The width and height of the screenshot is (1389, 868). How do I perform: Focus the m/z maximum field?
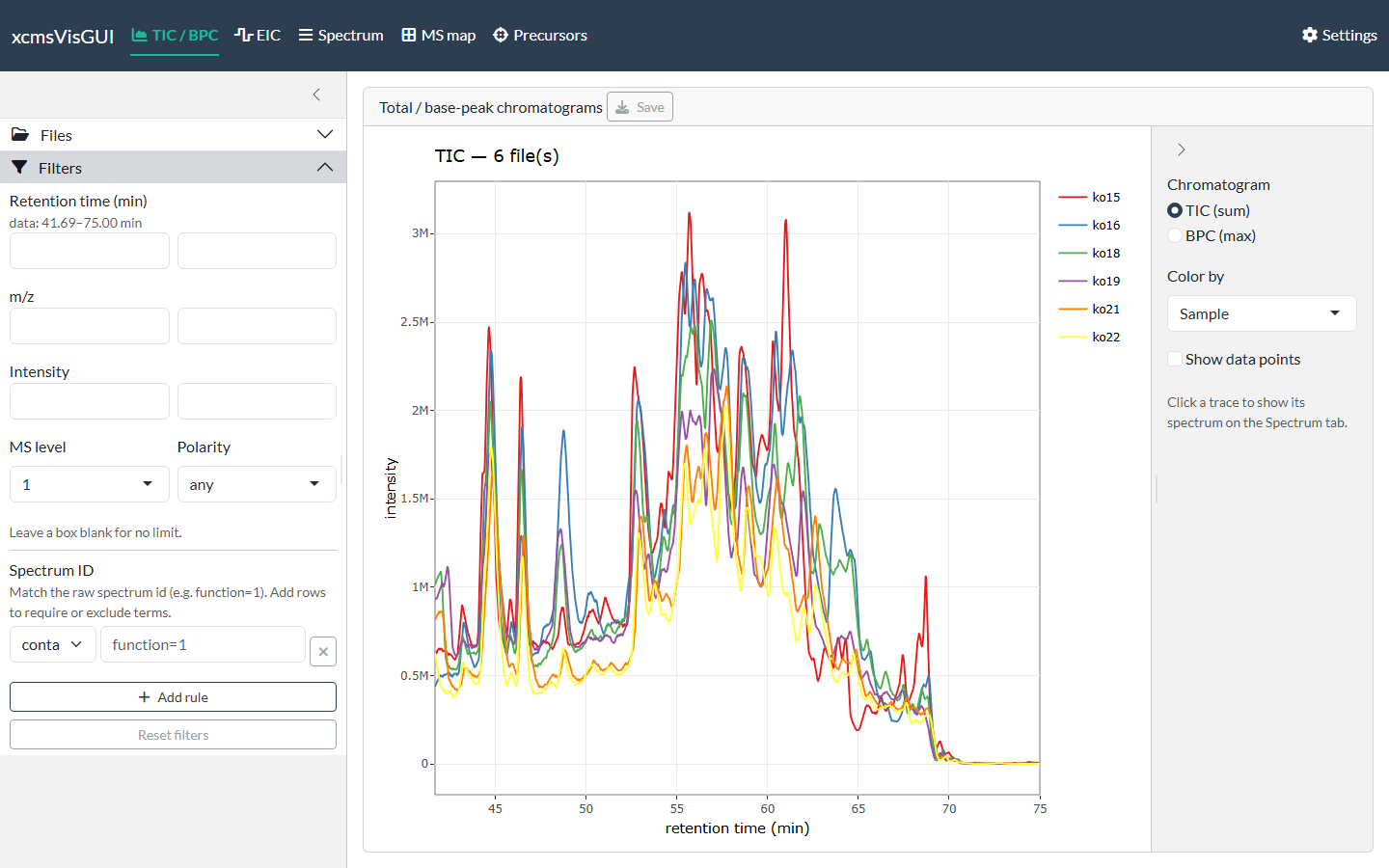point(257,326)
